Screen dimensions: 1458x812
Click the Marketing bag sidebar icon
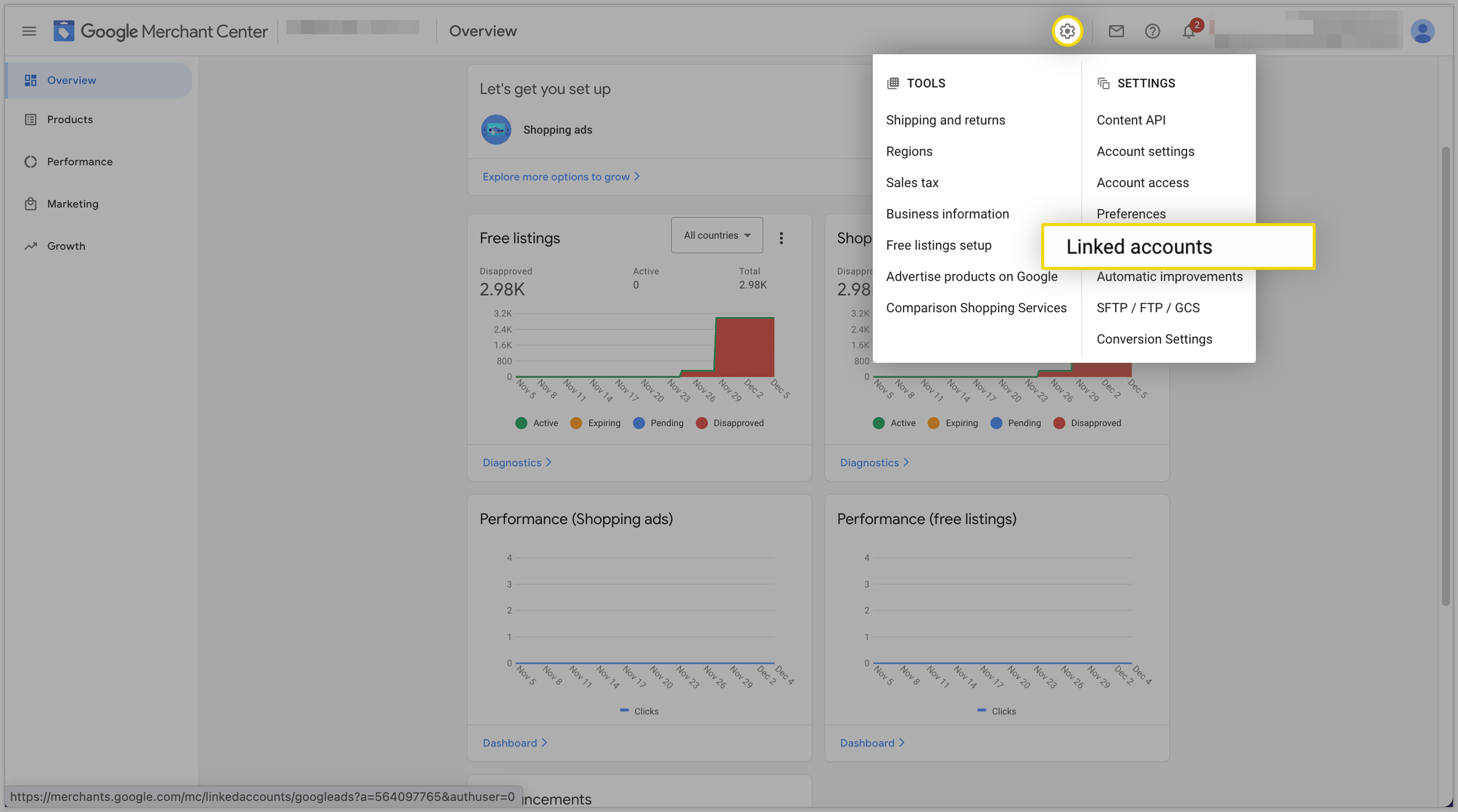(31, 204)
